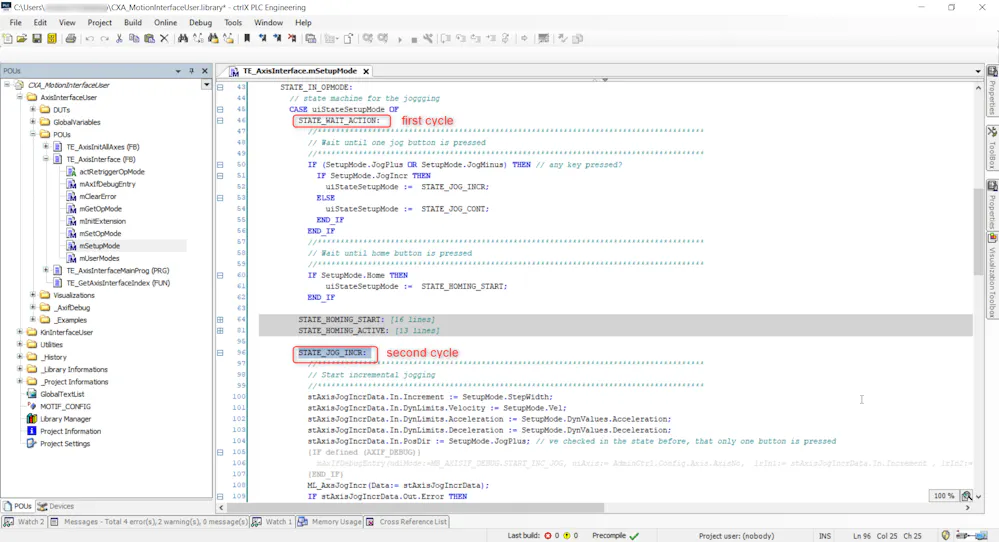Viewport: 999px width, 542px height.
Task: Click the New file toolbar icon
Action: 7,39
